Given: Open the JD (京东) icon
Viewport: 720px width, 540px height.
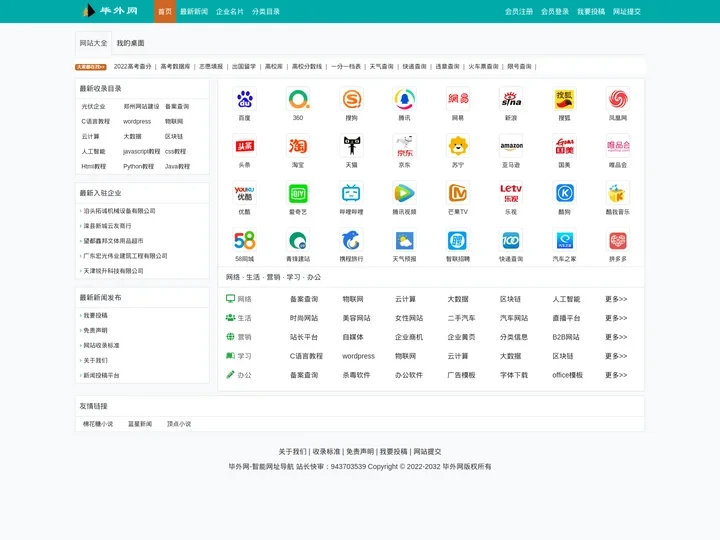Looking at the screenshot, I should click(x=405, y=146).
